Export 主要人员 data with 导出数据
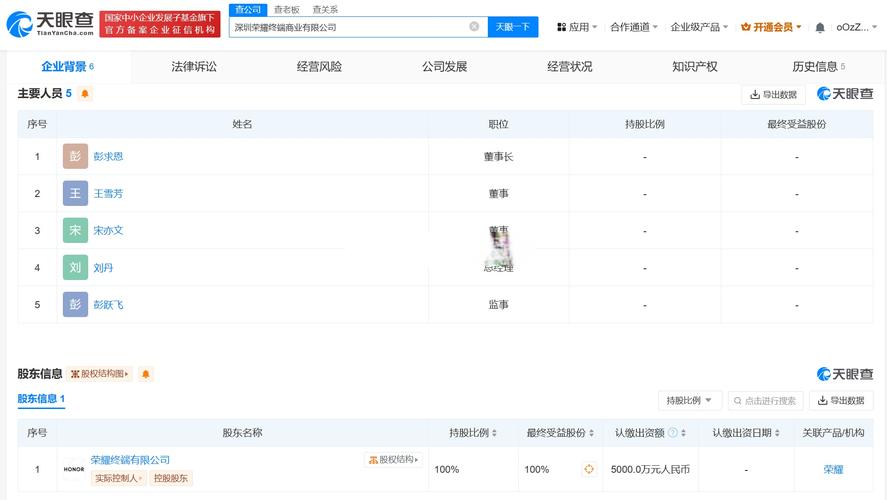Image resolution: width=887 pixels, height=500 pixels. [773, 94]
